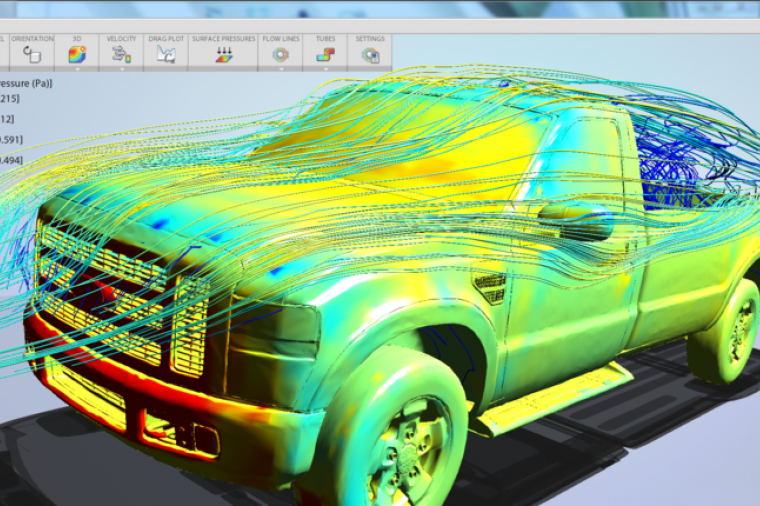Select the legend value ending in 215
The height and width of the screenshot is (506, 760).
pos(10,99)
